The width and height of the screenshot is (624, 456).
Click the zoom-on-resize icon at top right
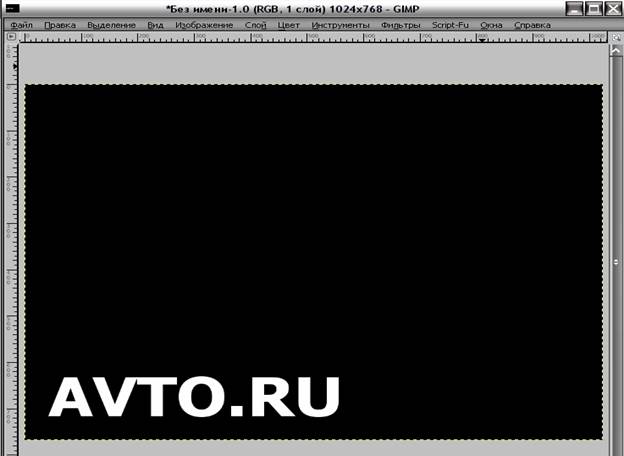pos(616,37)
